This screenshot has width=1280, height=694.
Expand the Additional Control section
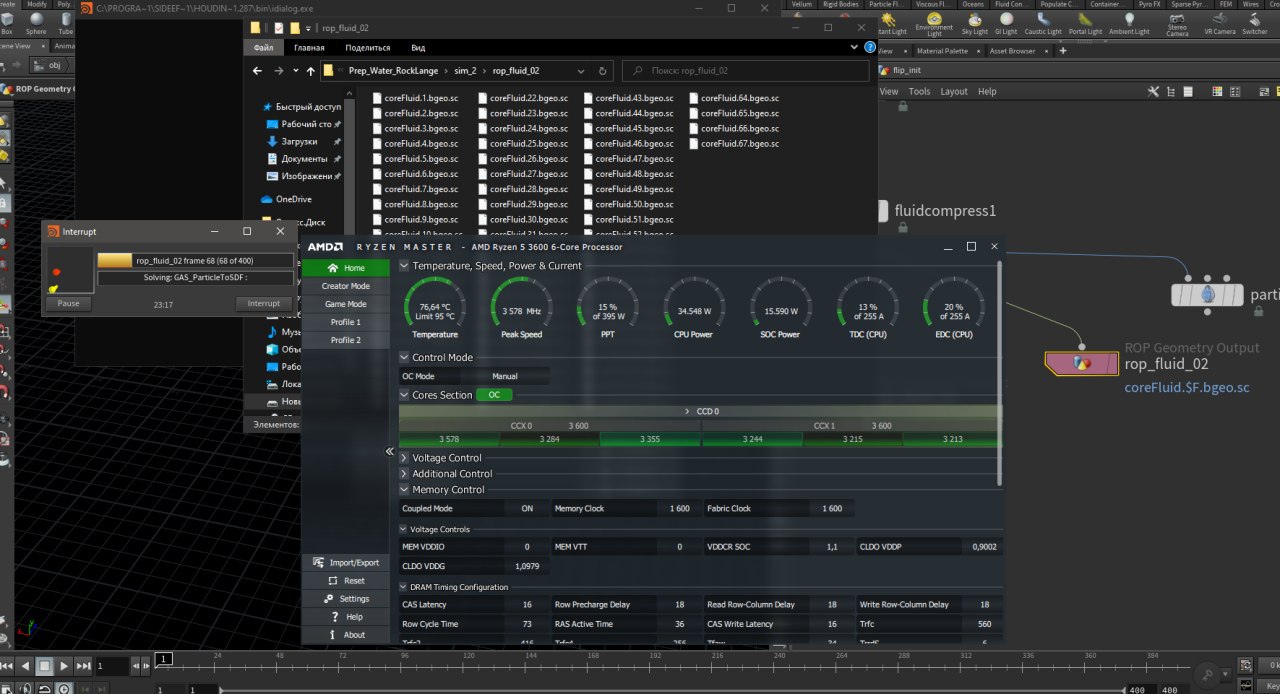404,474
